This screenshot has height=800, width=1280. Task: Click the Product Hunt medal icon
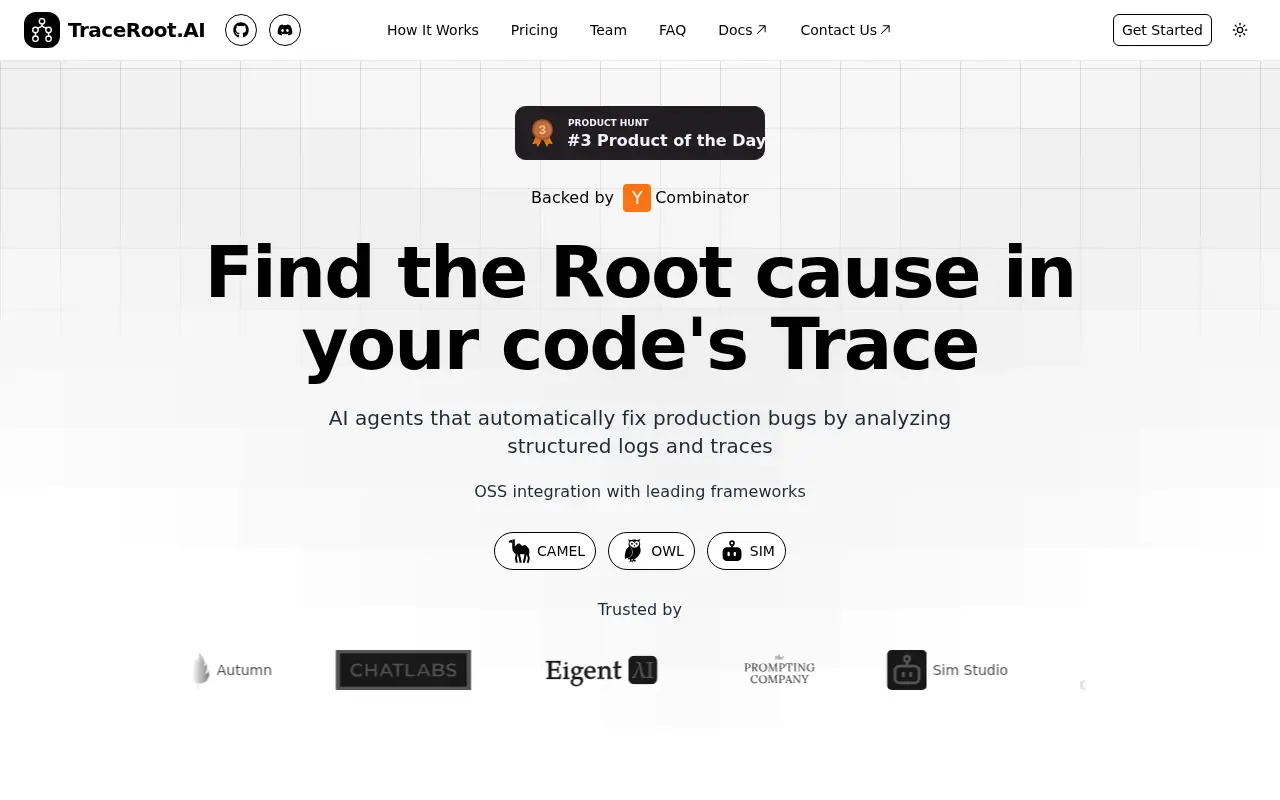(542, 132)
